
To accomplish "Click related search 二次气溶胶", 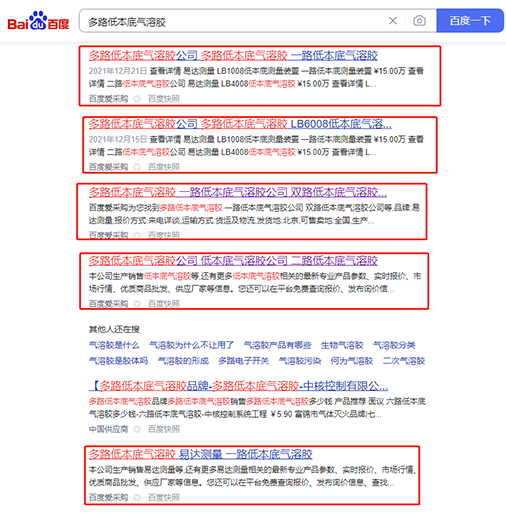I will pyautogui.click(x=404, y=361).
